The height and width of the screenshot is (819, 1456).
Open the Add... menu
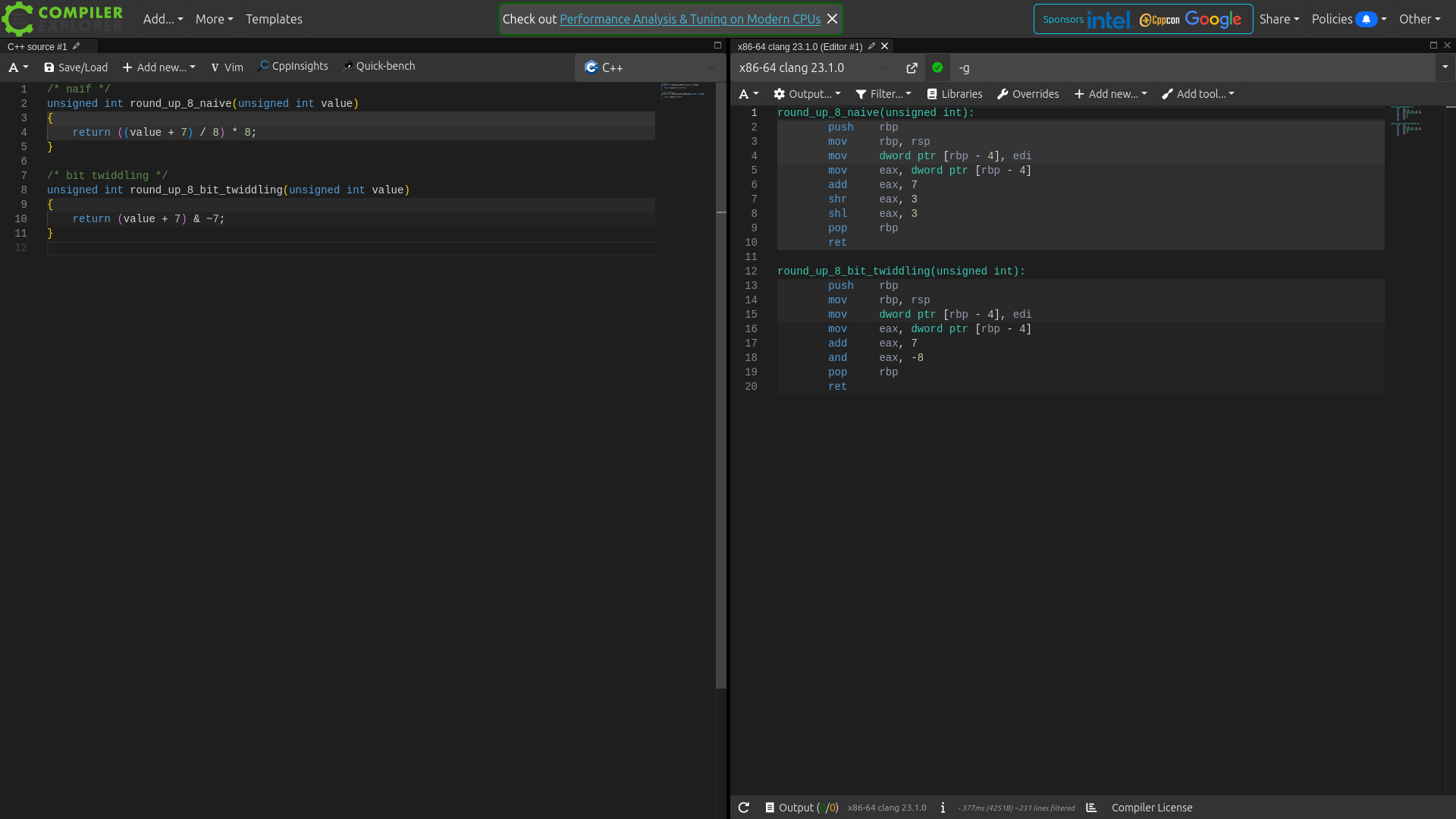[x=163, y=19]
